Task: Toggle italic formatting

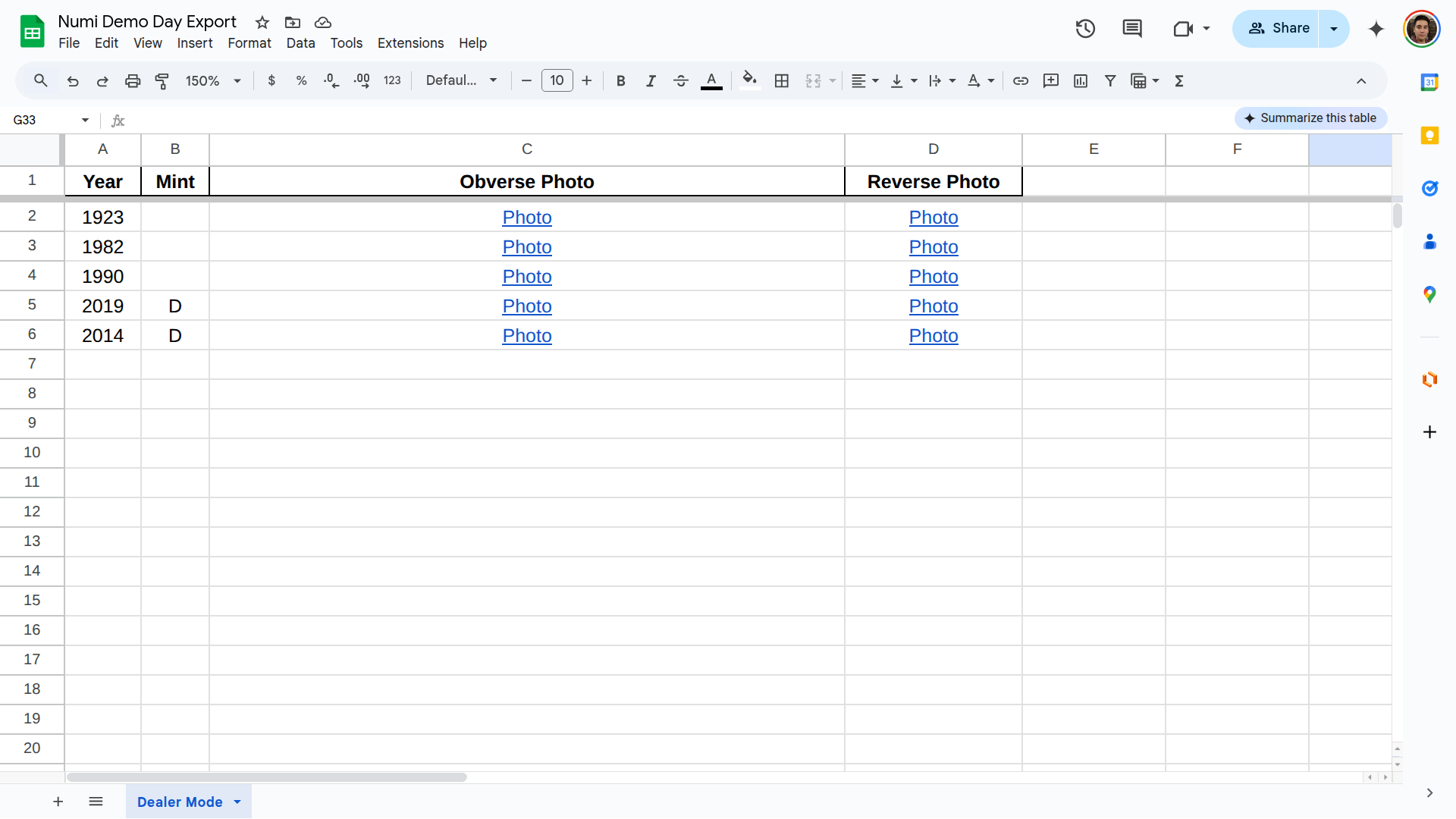Action: point(651,81)
